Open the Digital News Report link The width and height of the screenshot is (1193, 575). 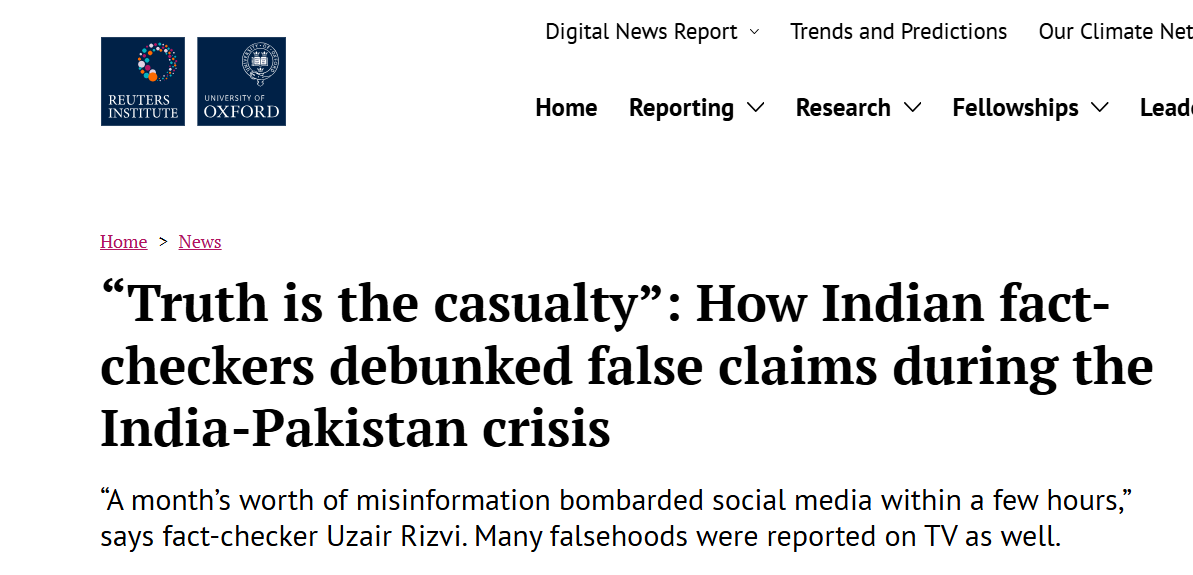click(x=641, y=32)
